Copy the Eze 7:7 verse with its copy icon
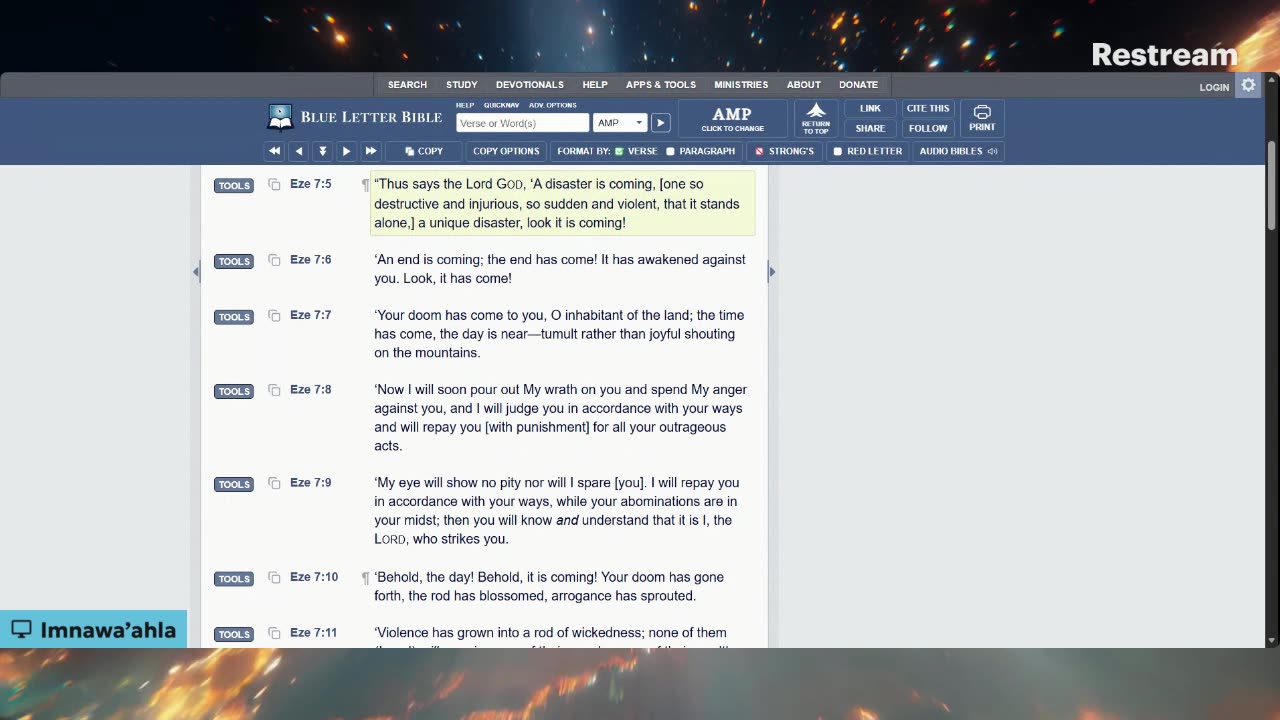This screenshot has height=720, width=1280. (274, 316)
